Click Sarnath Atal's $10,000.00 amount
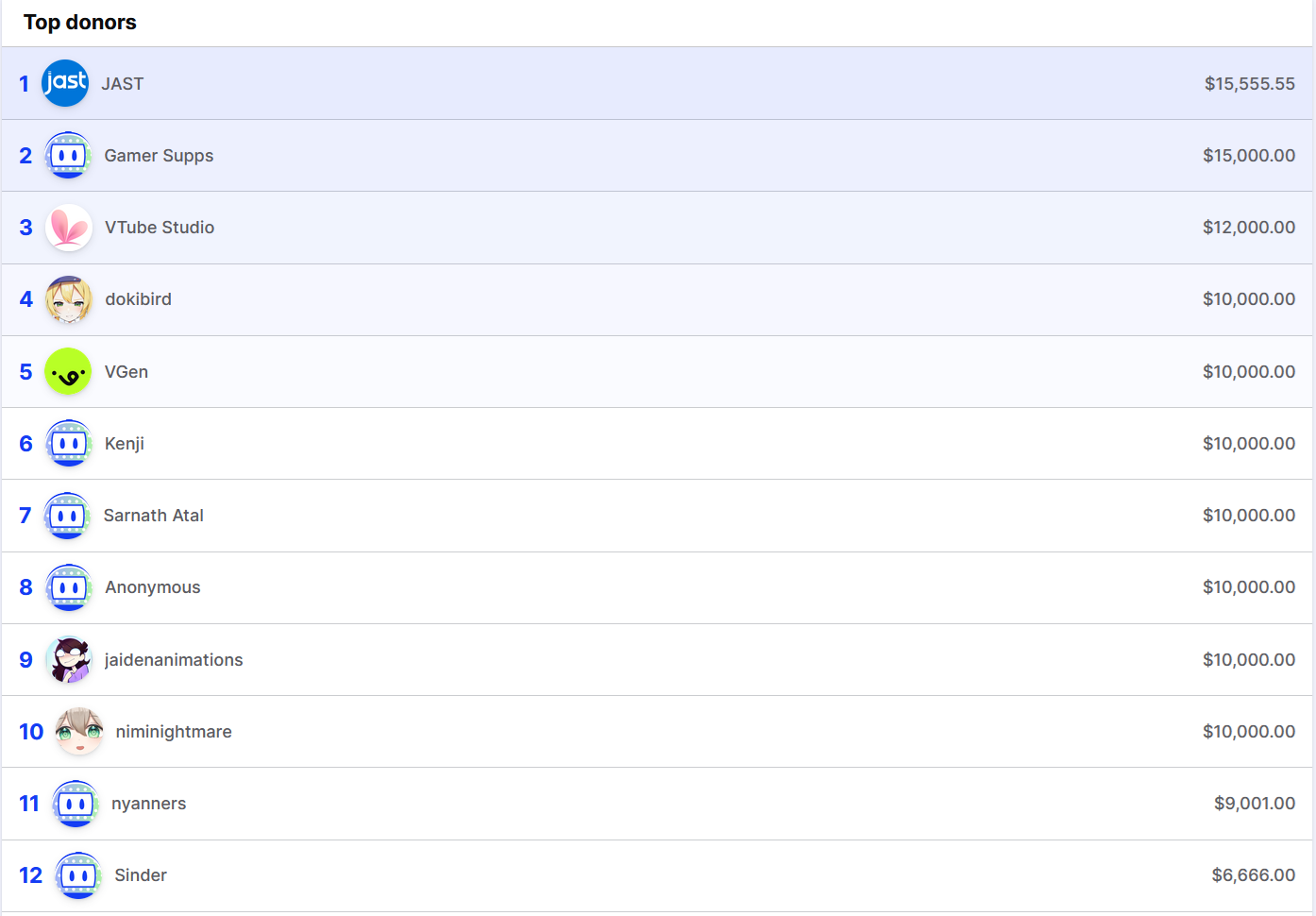Screen dimensions: 1316x916 point(1249,516)
